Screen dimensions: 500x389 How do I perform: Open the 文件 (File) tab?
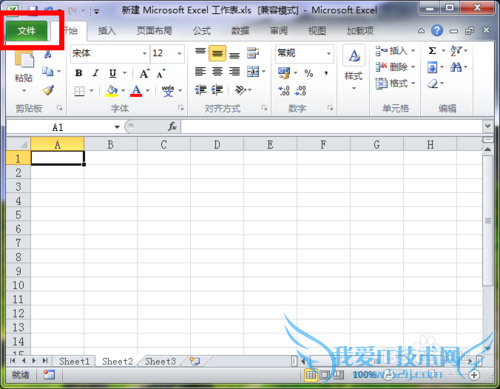point(27,31)
